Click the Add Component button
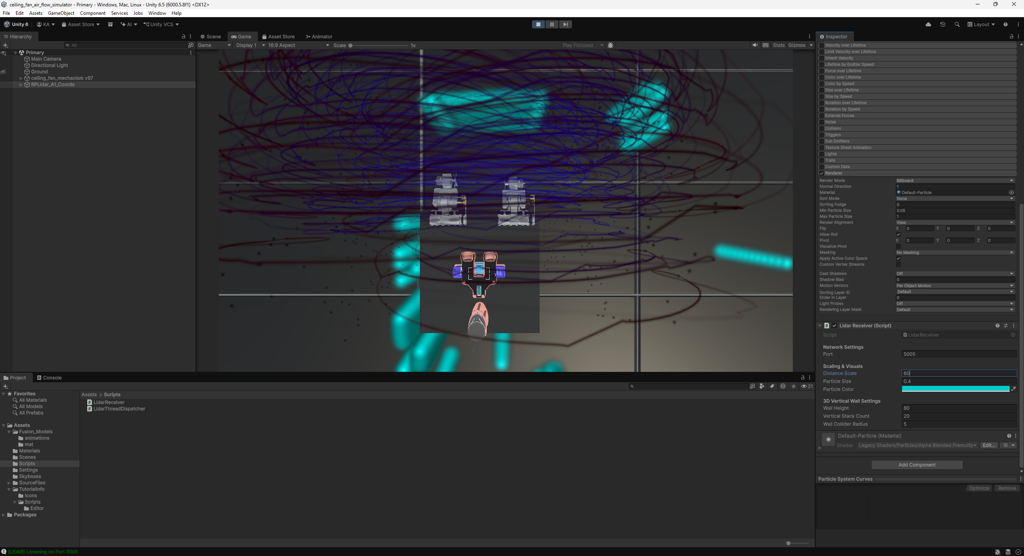This screenshot has width=1024, height=556. (917, 465)
